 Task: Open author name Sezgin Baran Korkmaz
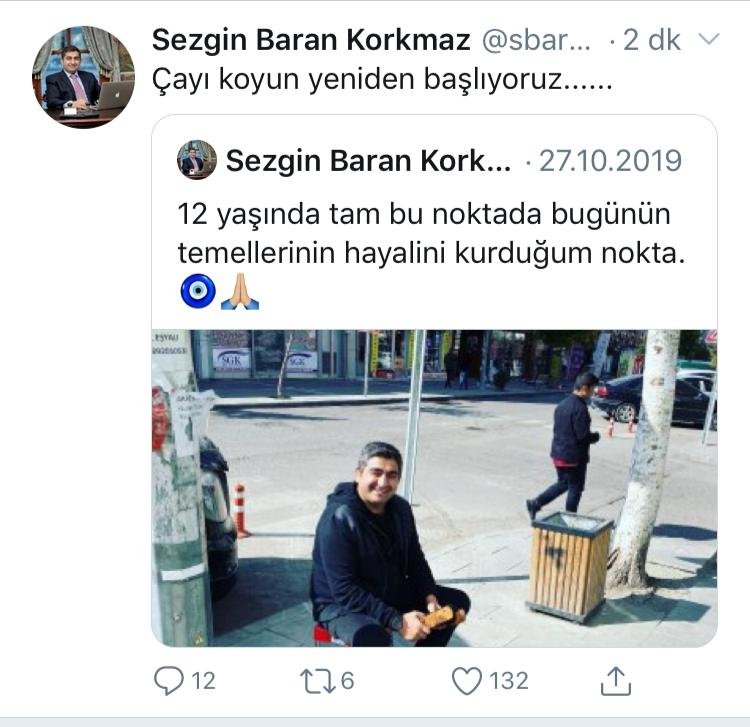[x=311, y=40]
